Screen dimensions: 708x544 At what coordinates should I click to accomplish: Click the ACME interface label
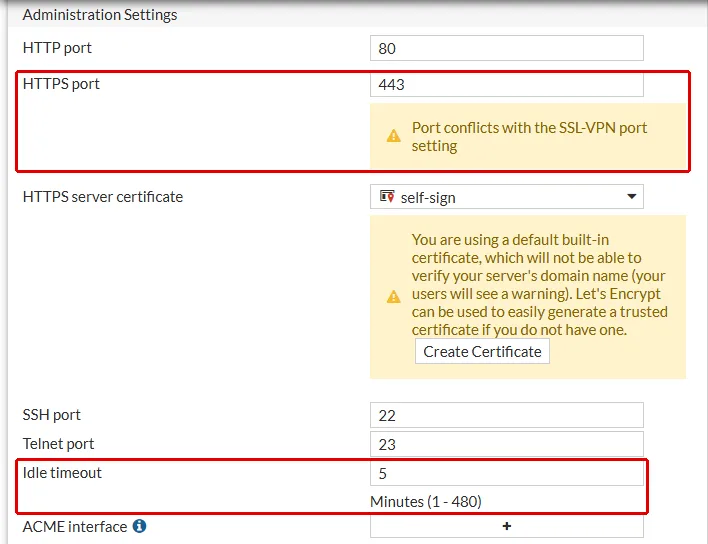[75, 527]
